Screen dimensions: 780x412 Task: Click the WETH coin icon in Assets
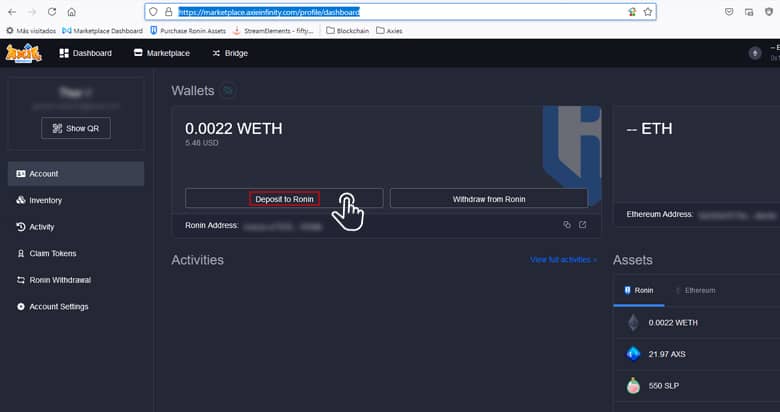(x=633, y=322)
